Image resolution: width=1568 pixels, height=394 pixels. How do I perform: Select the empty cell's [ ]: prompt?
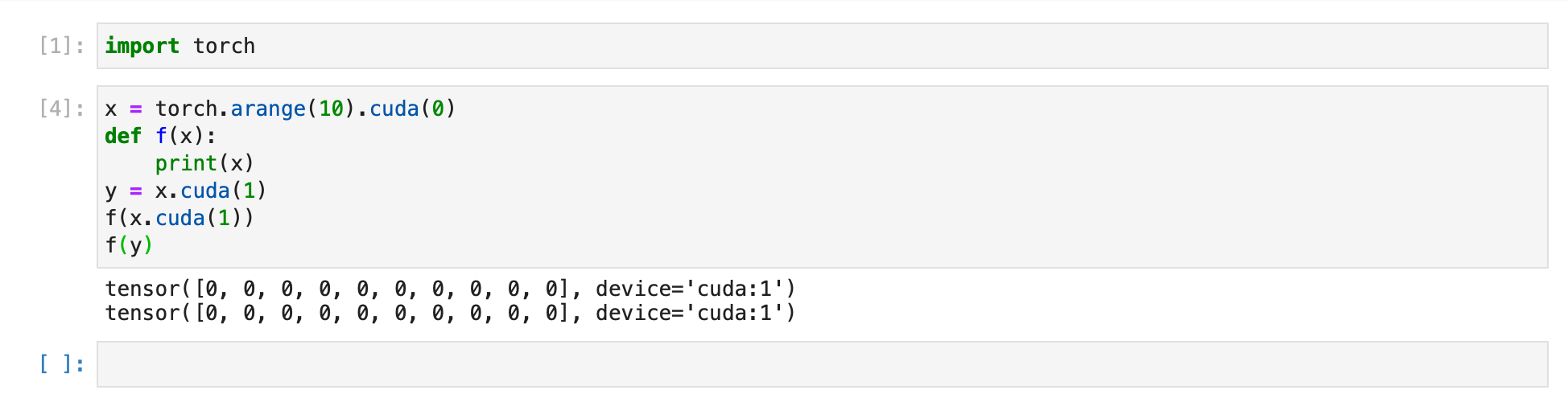[62, 364]
